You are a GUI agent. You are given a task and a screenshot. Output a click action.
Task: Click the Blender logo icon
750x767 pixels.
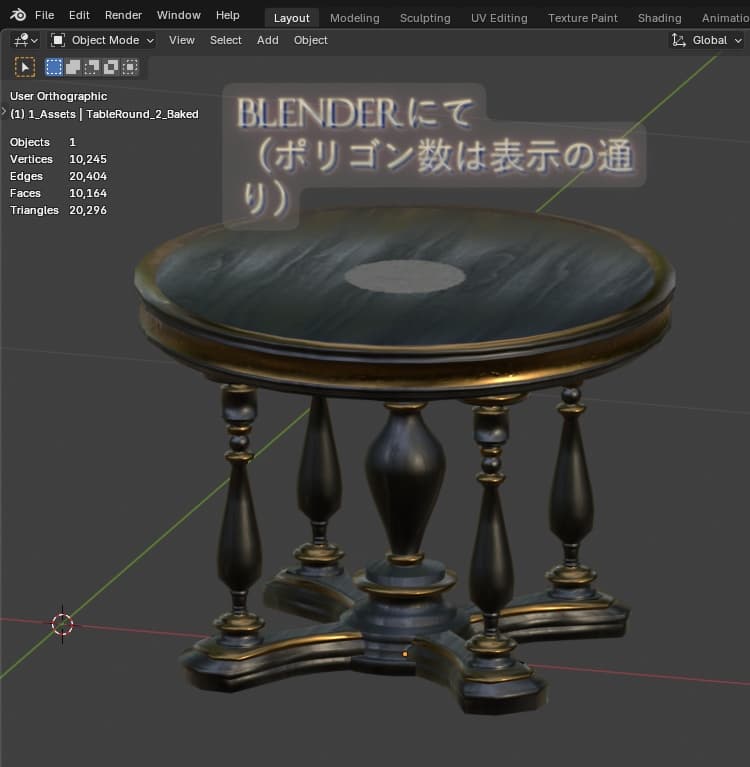18,15
